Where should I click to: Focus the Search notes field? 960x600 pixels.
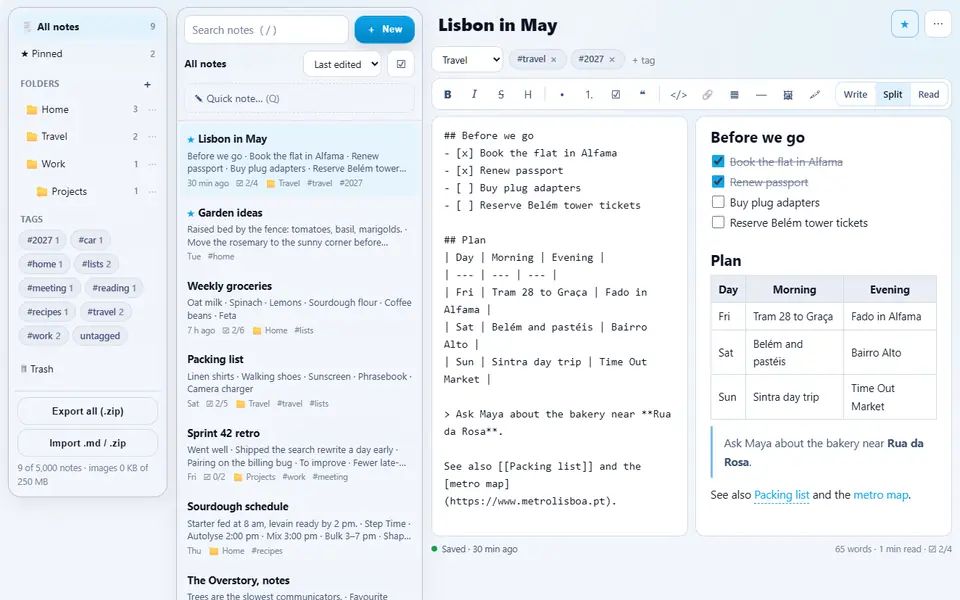click(x=266, y=29)
